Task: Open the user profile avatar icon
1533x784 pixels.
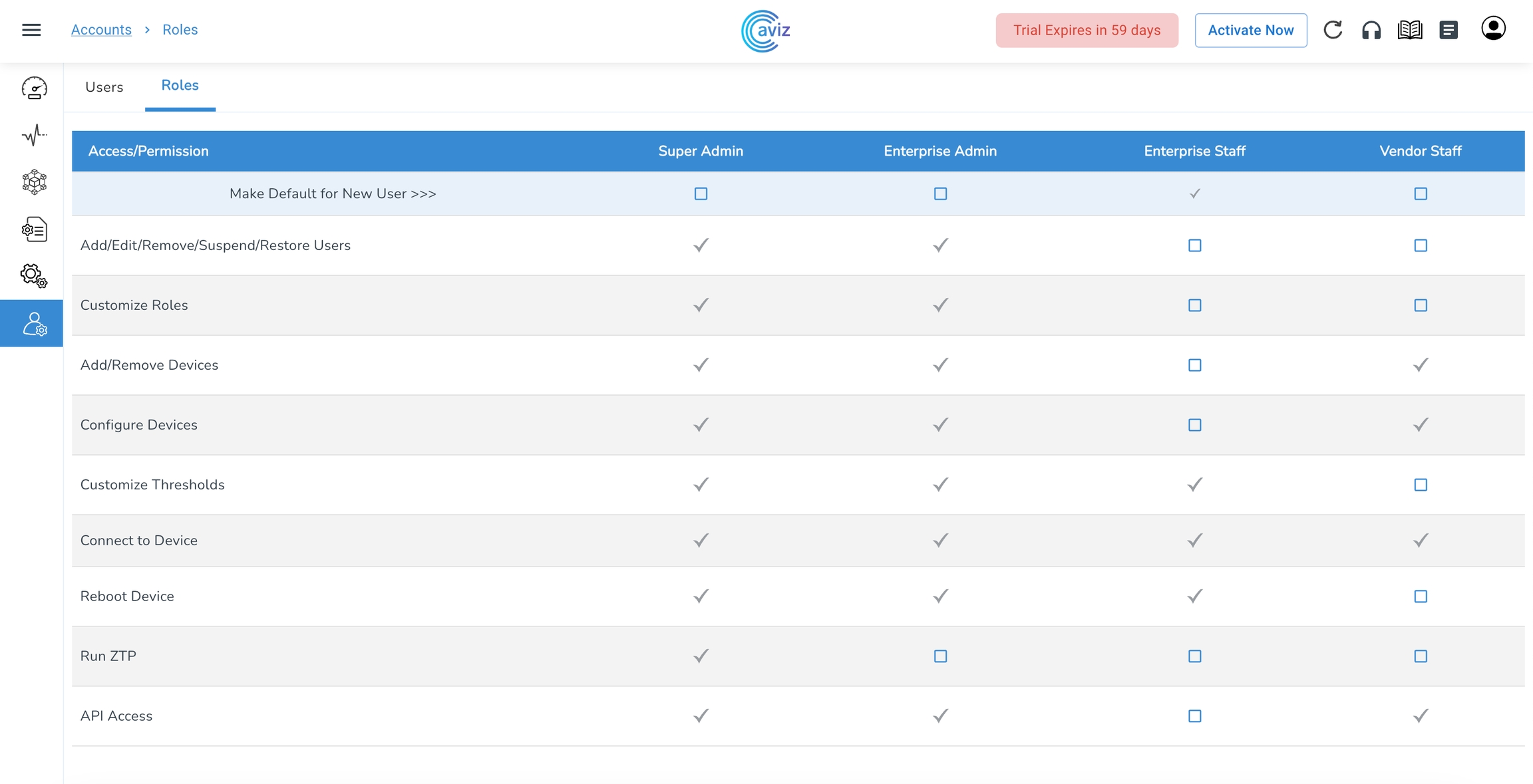Action: (1493, 29)
